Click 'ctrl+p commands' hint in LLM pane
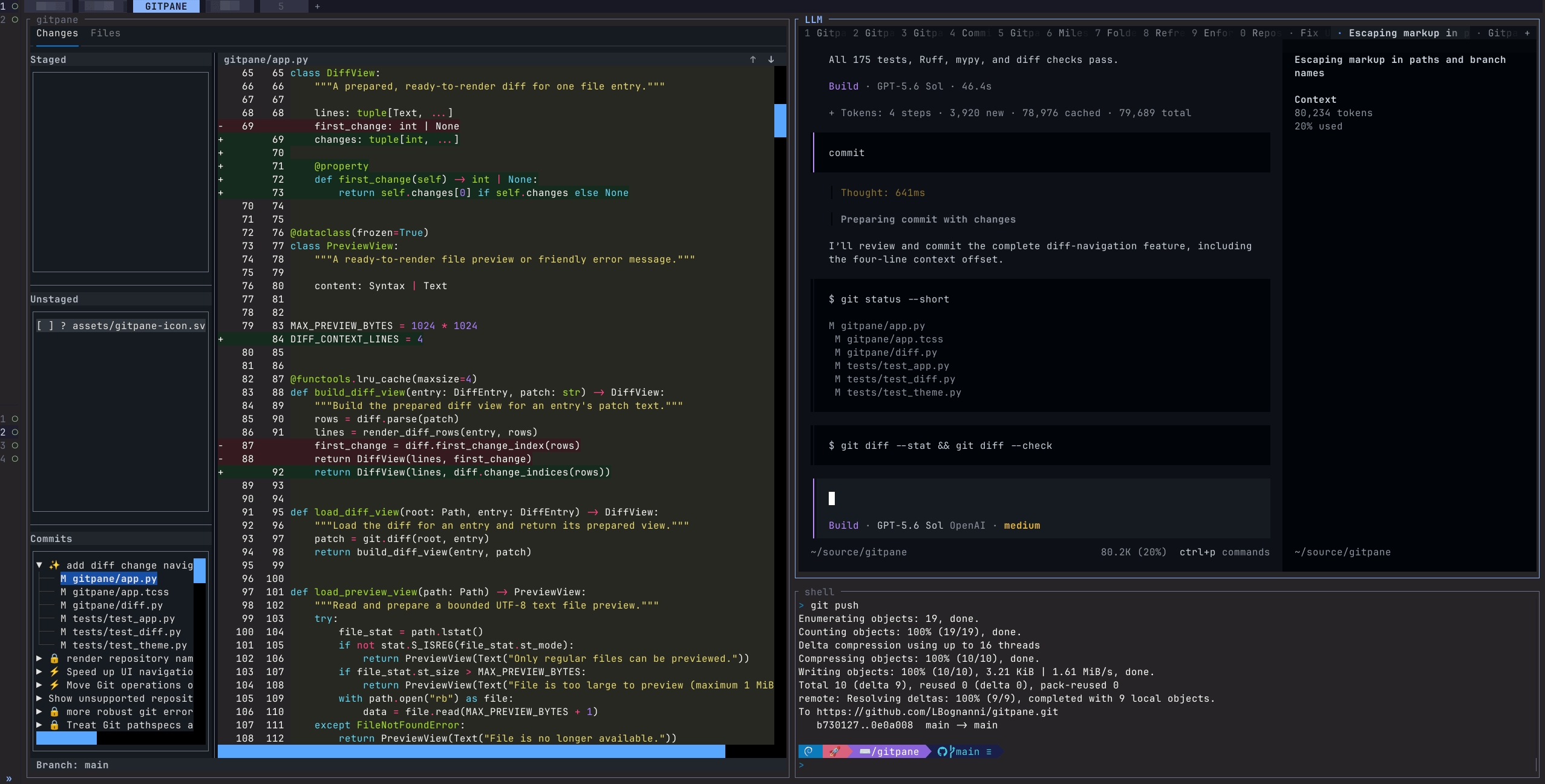The image size is (1545, 784). point(1224,552)
